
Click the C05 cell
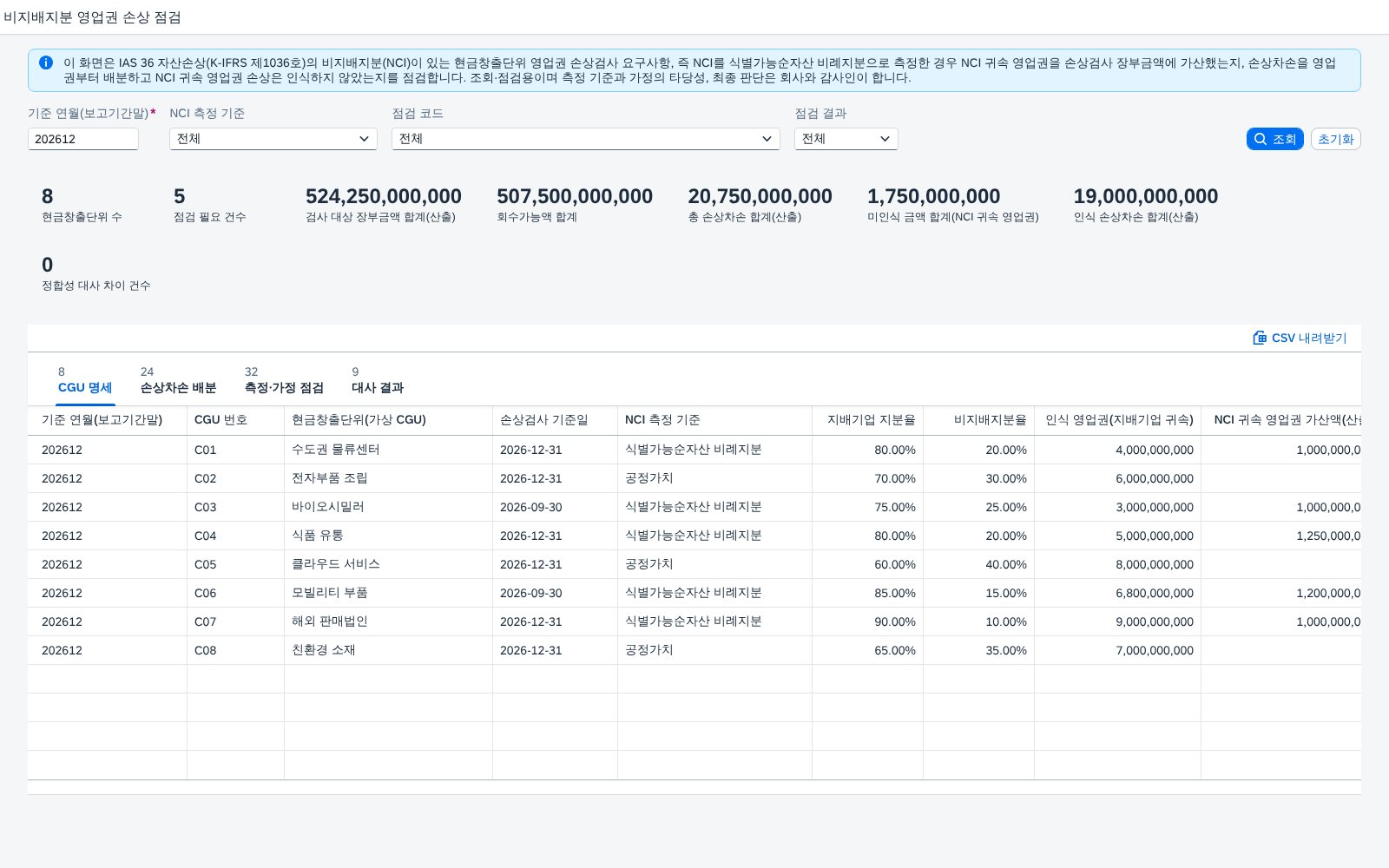tap(235, 564)
